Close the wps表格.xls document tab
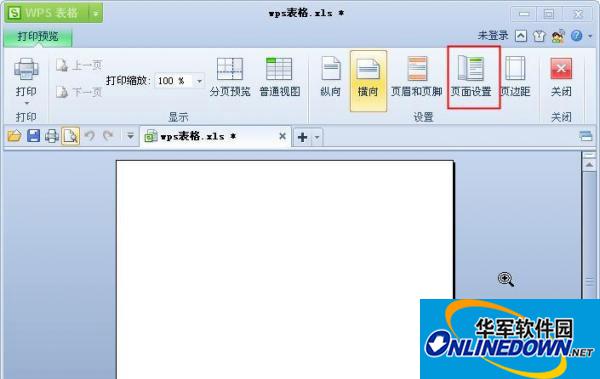This screenshot has width=600, height=379. tap(282, 136)
